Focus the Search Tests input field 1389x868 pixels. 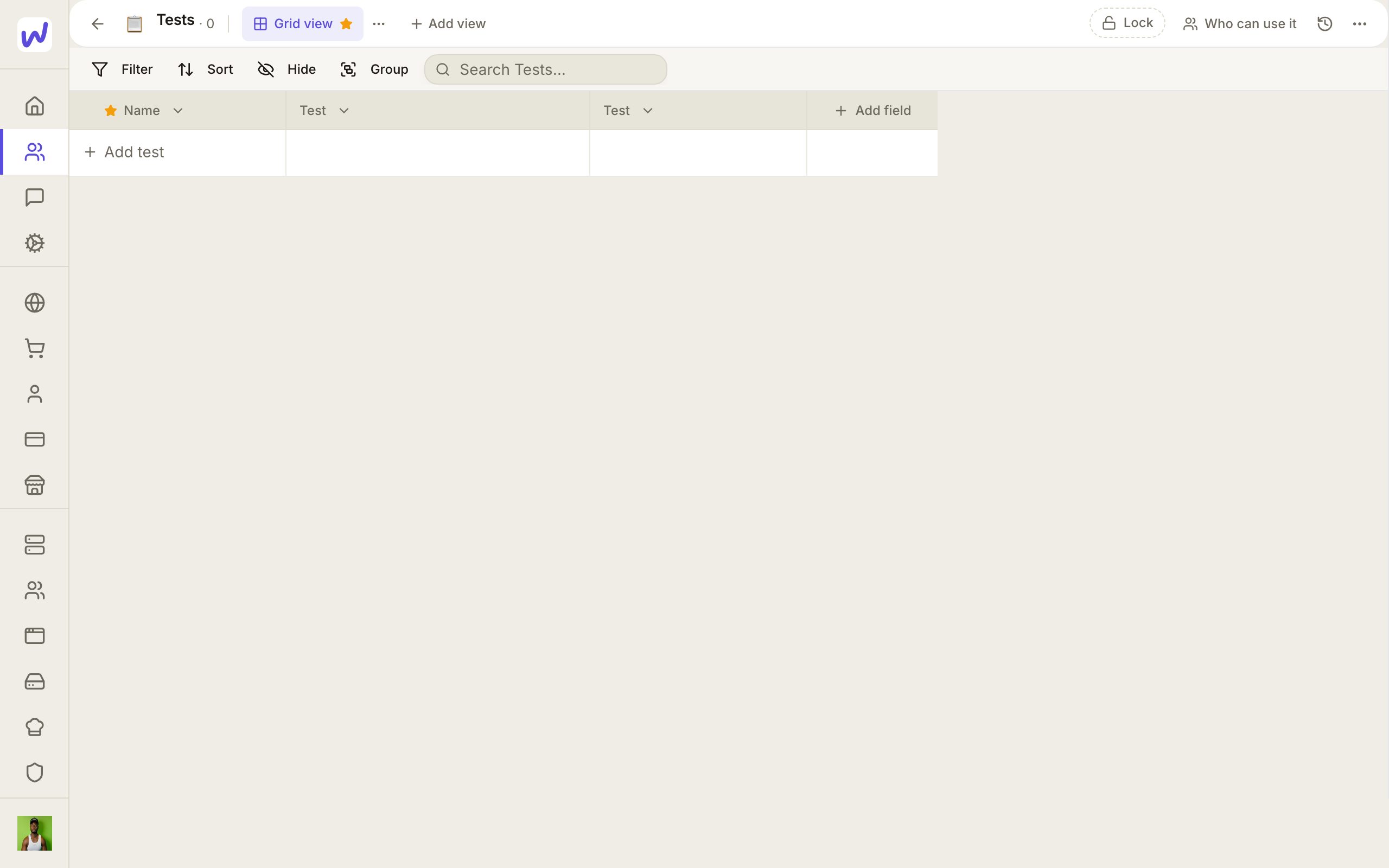(x=546, y=69)
